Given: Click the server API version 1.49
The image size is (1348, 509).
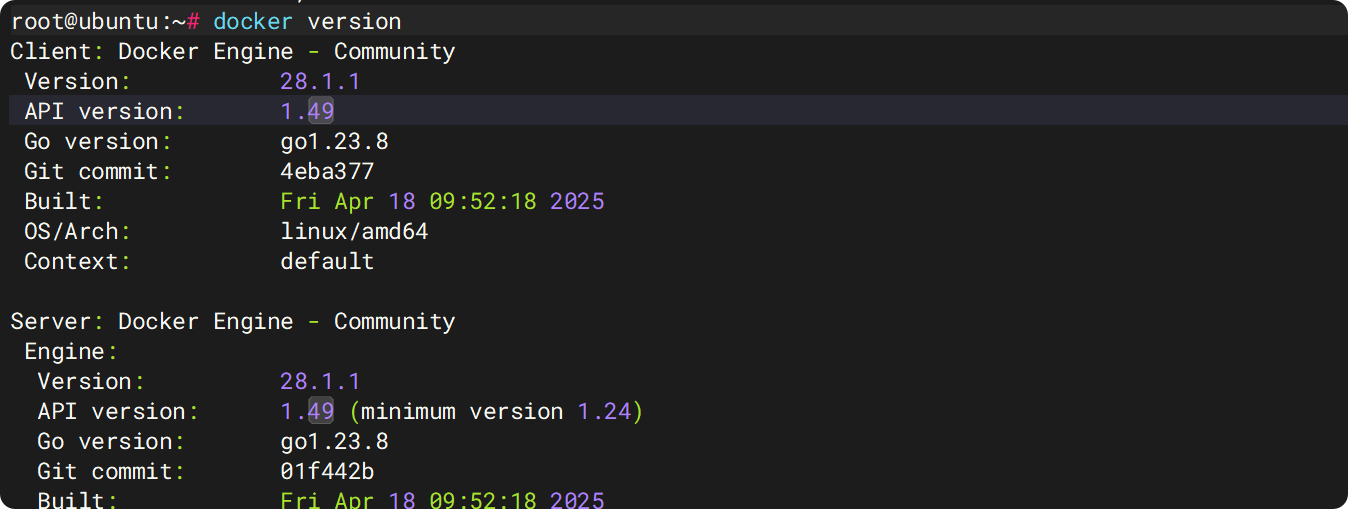Looking at the screenshot, I should point(307,411).
